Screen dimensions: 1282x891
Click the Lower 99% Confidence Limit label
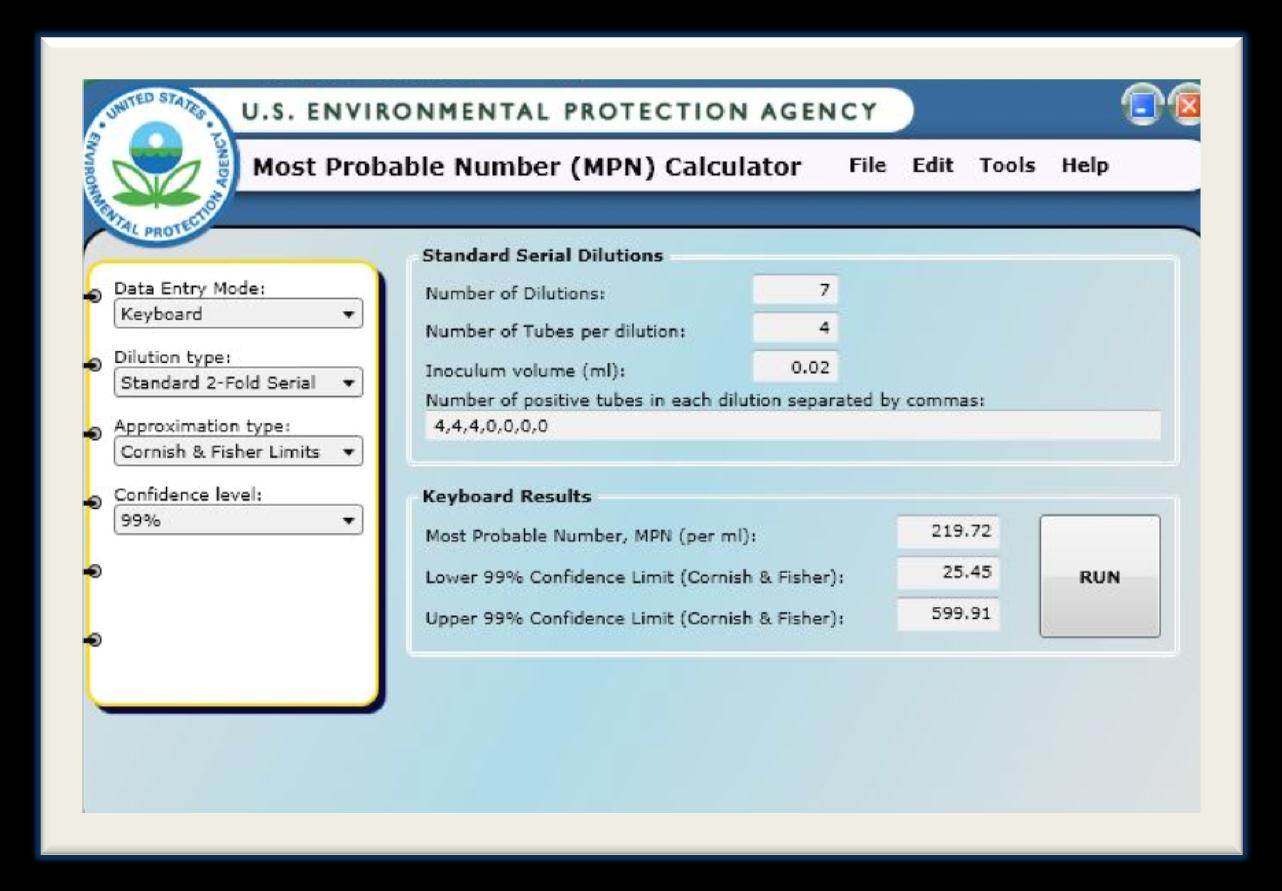pyautogui.click(x=635, y=576)
